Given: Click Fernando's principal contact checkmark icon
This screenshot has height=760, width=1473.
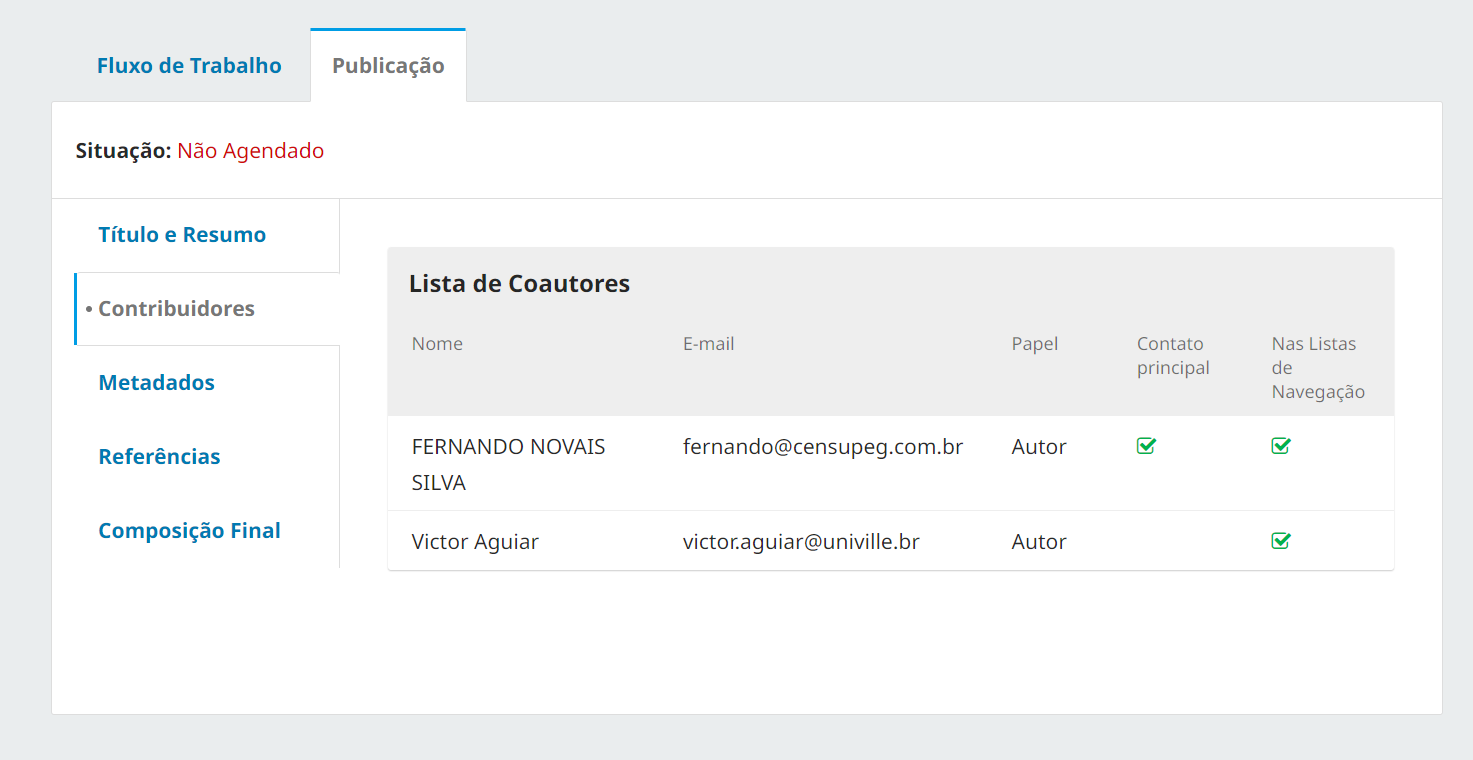Looking at the screenshot, I should click(x=1146, y=446).
